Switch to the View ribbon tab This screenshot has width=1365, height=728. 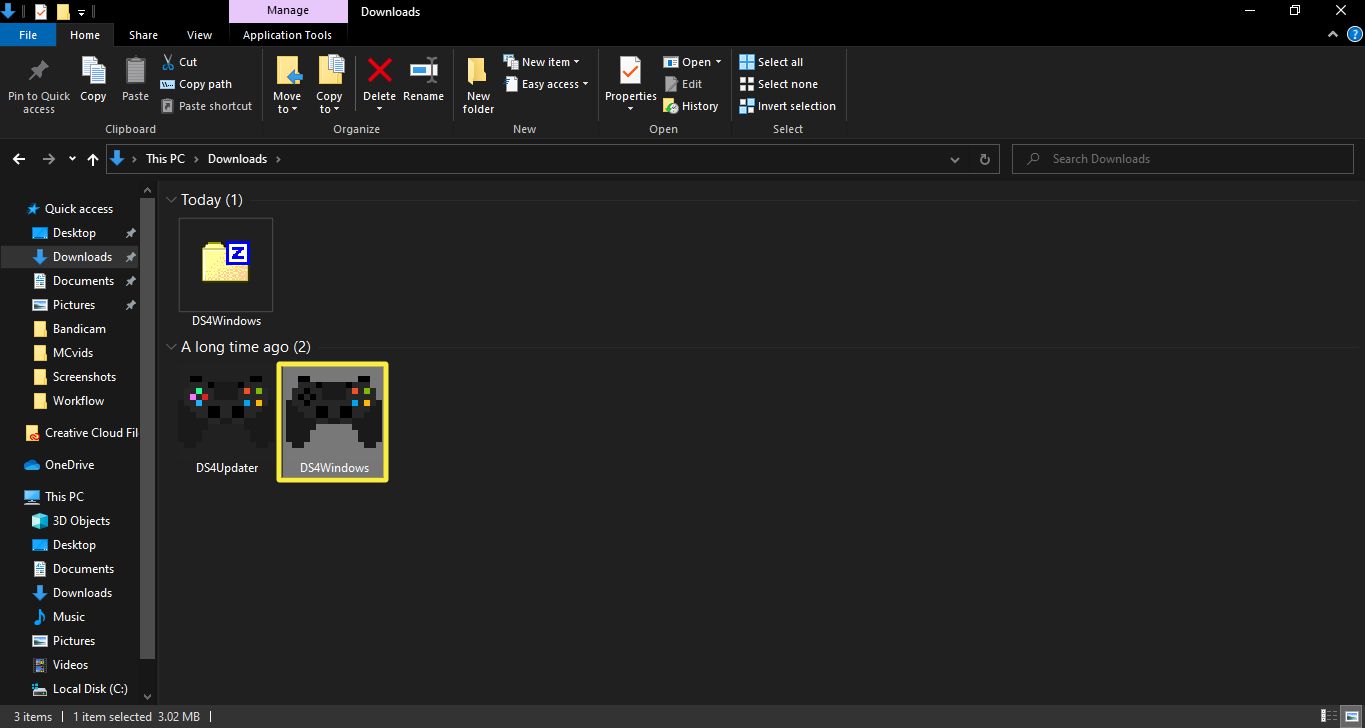coord(200,35)
